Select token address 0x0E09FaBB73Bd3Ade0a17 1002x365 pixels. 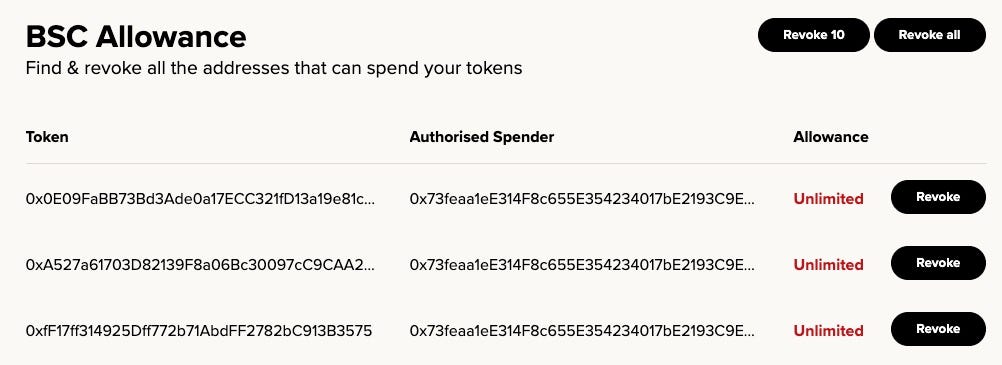point(201,199)
